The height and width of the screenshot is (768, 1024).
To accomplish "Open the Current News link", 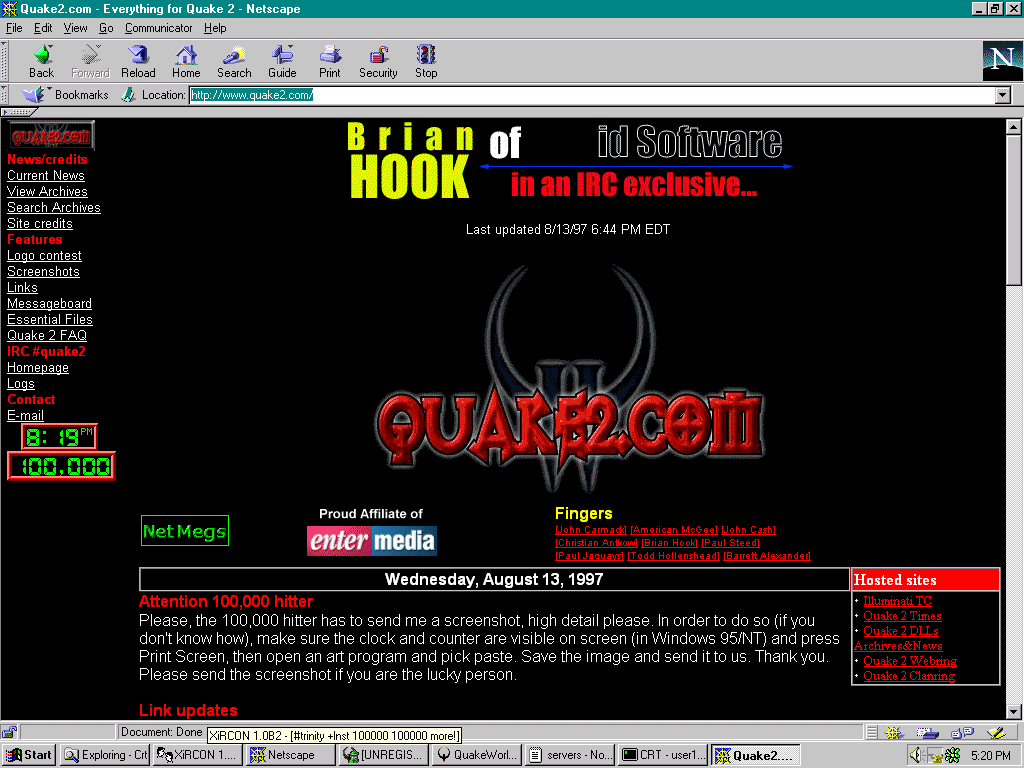I will [x=46, y=175].
